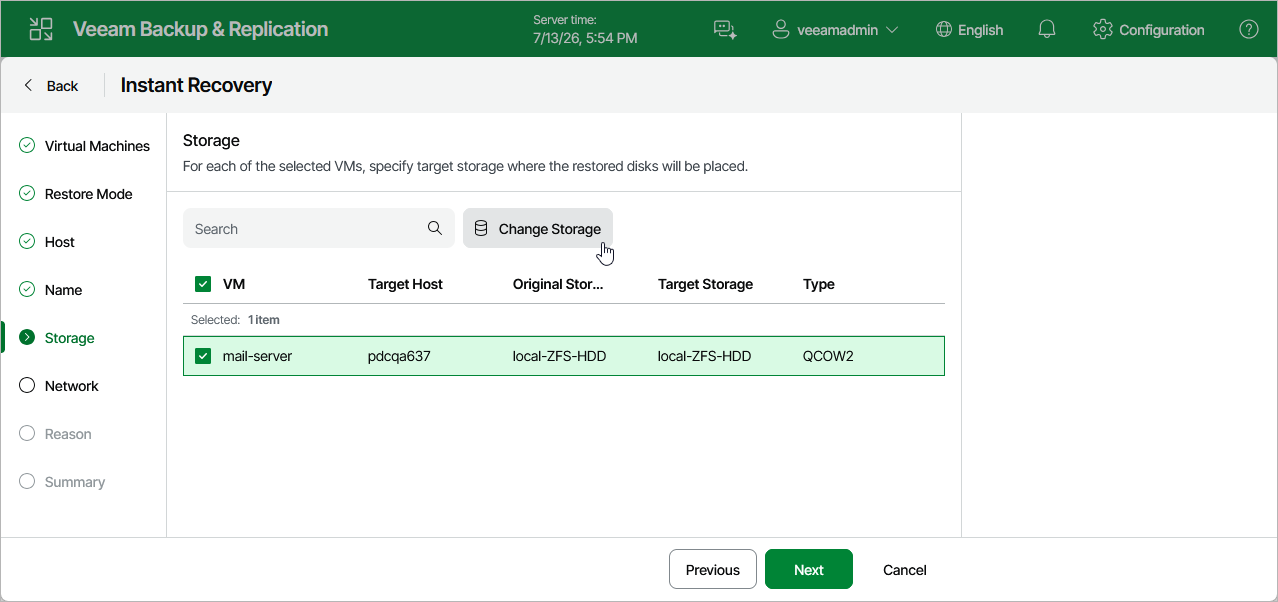Click the user profile icon beside veeamadmin
This screenshot has height=602, width=1278.
point(781,30)
